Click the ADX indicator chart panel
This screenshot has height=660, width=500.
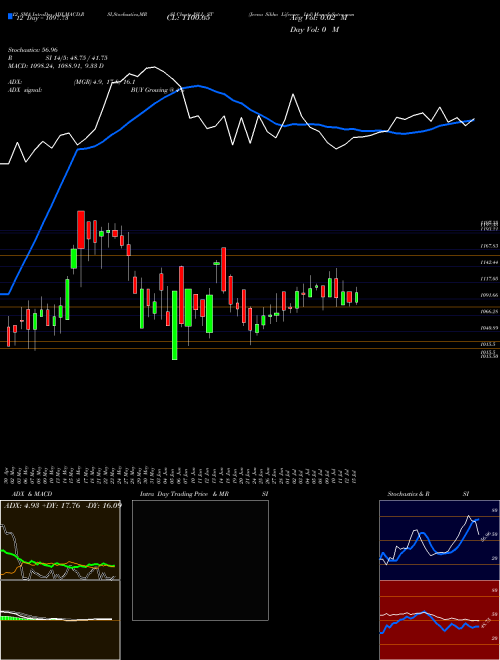(60, 540)
